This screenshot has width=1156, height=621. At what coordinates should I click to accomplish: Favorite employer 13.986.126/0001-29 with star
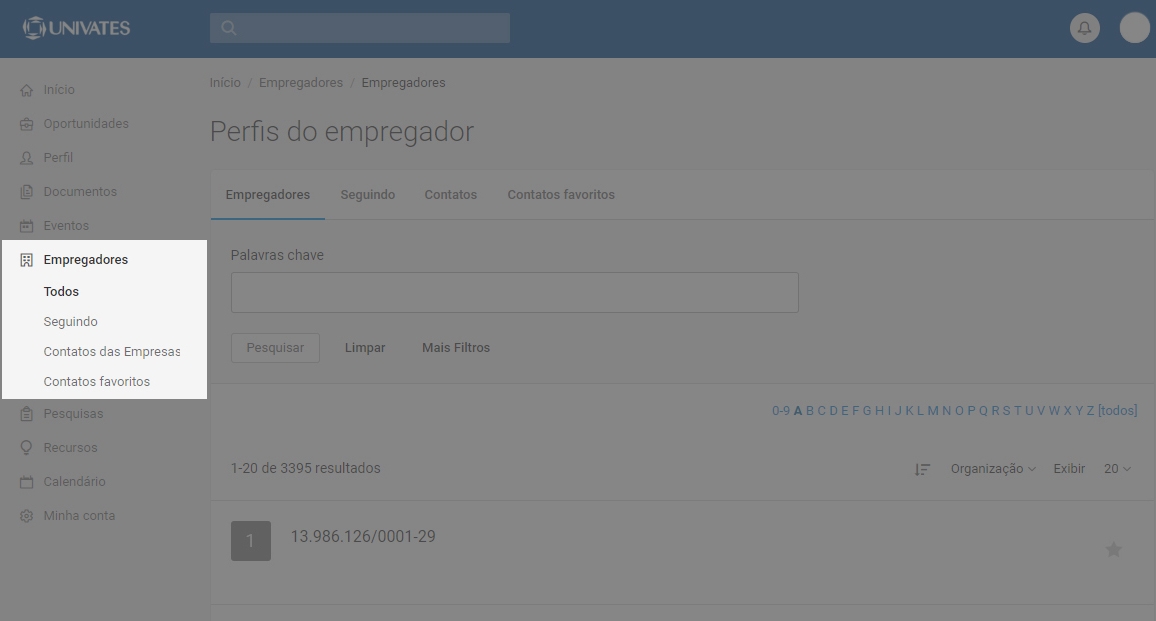[x=1113, y=549]
